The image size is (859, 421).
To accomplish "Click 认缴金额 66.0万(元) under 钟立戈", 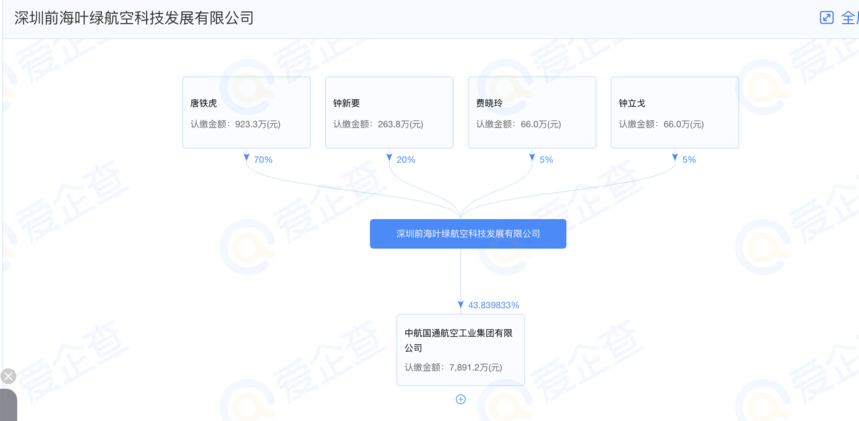I will [662, 124].
